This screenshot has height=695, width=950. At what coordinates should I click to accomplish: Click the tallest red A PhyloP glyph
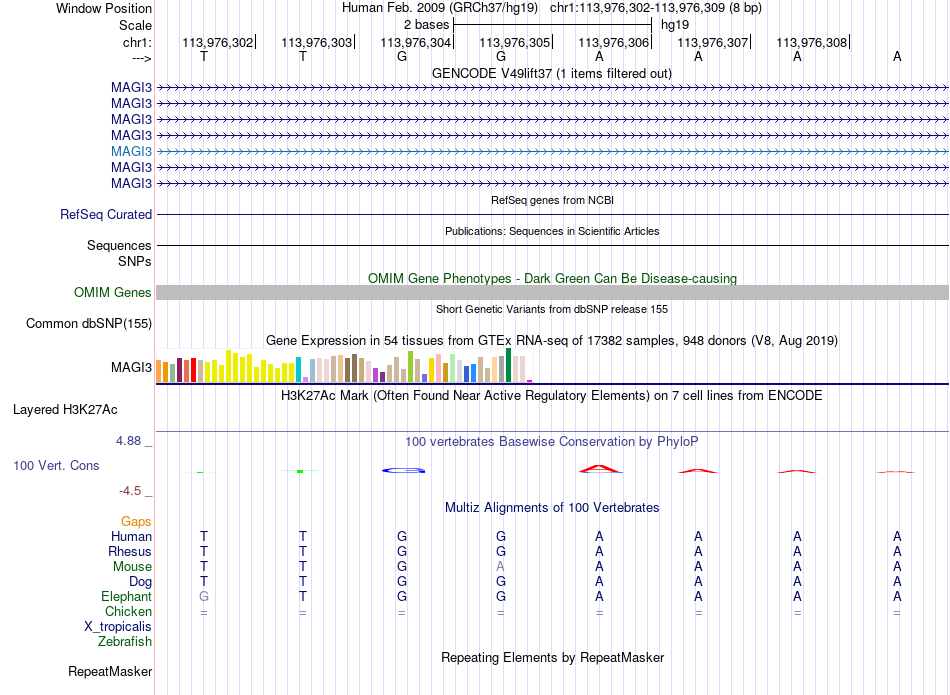click(600, 468)
